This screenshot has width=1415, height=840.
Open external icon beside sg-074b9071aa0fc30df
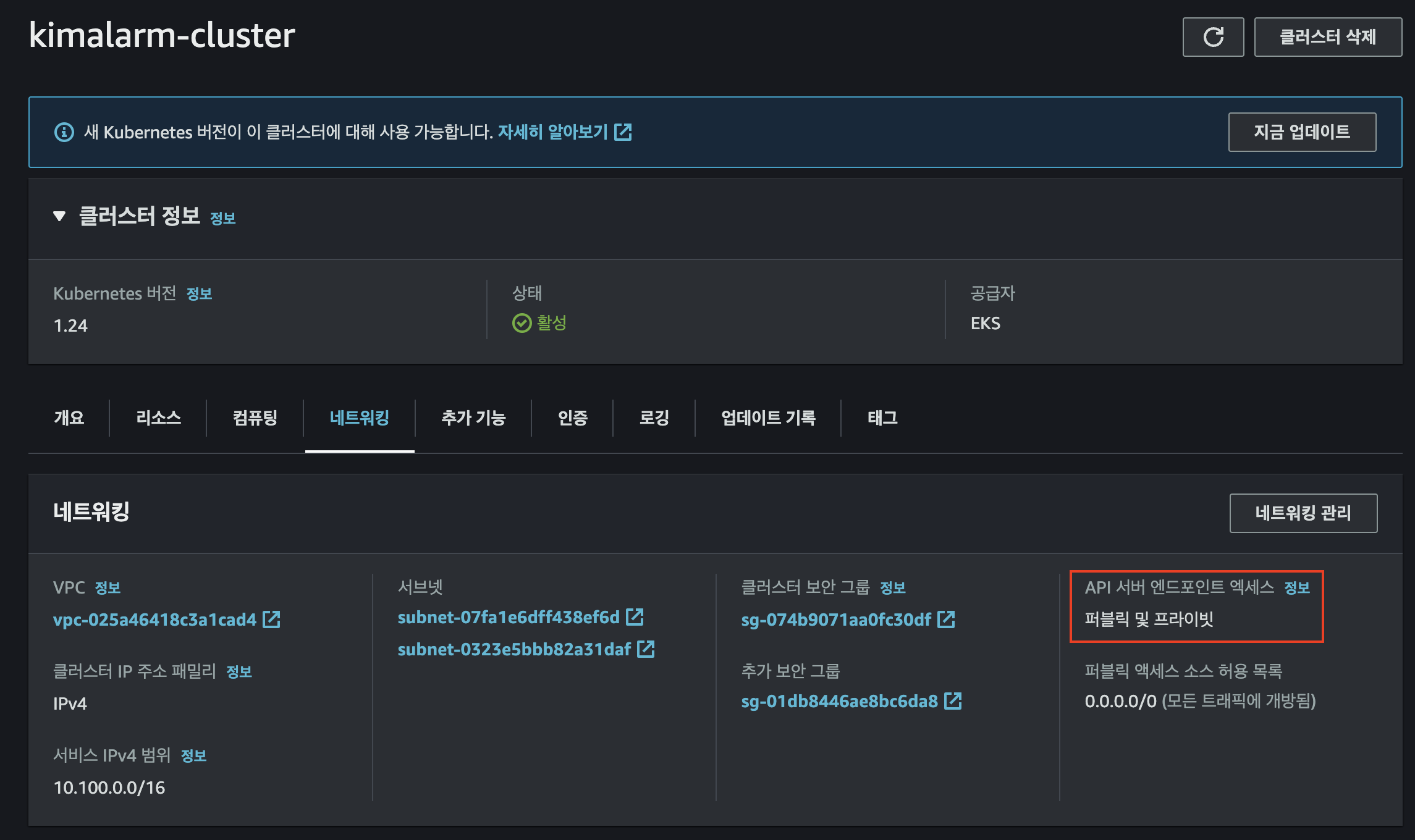(x=946, y=619)
